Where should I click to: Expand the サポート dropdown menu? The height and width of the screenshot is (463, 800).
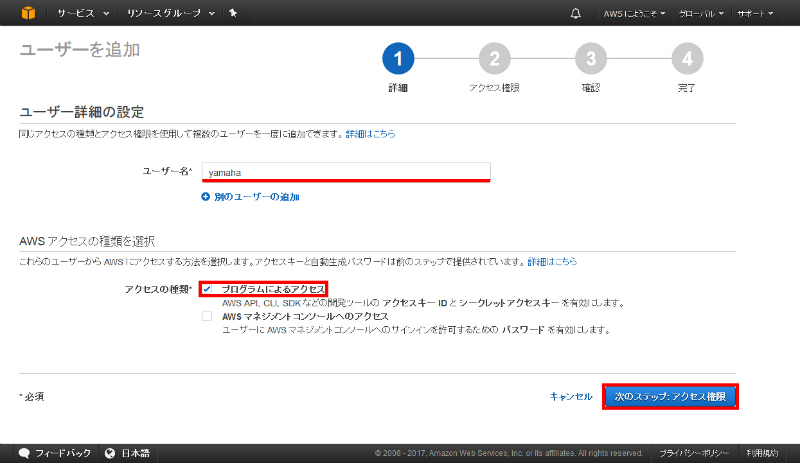pos(755,14)
